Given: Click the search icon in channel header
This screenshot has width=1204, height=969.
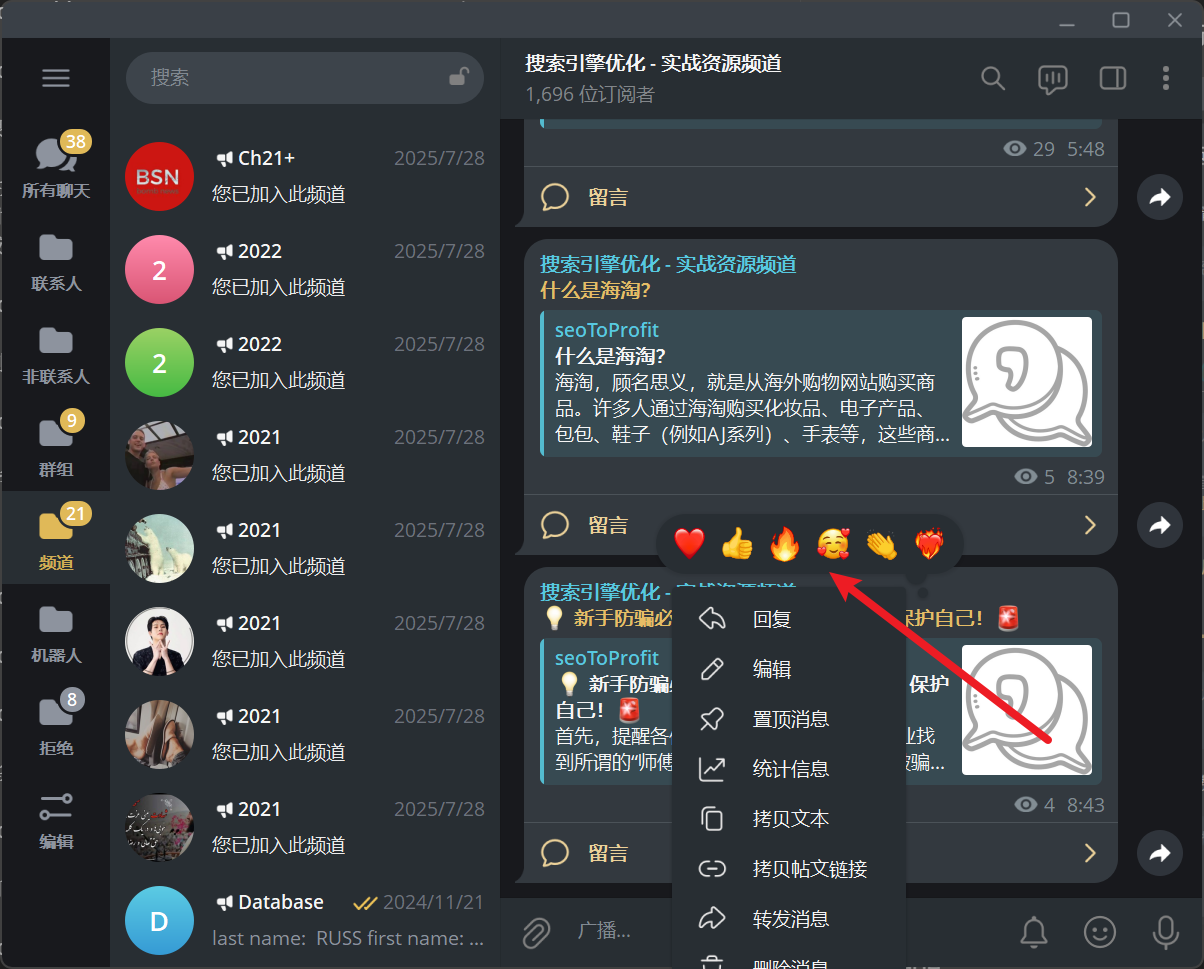Looking at the screenshot, I should 992,78.
